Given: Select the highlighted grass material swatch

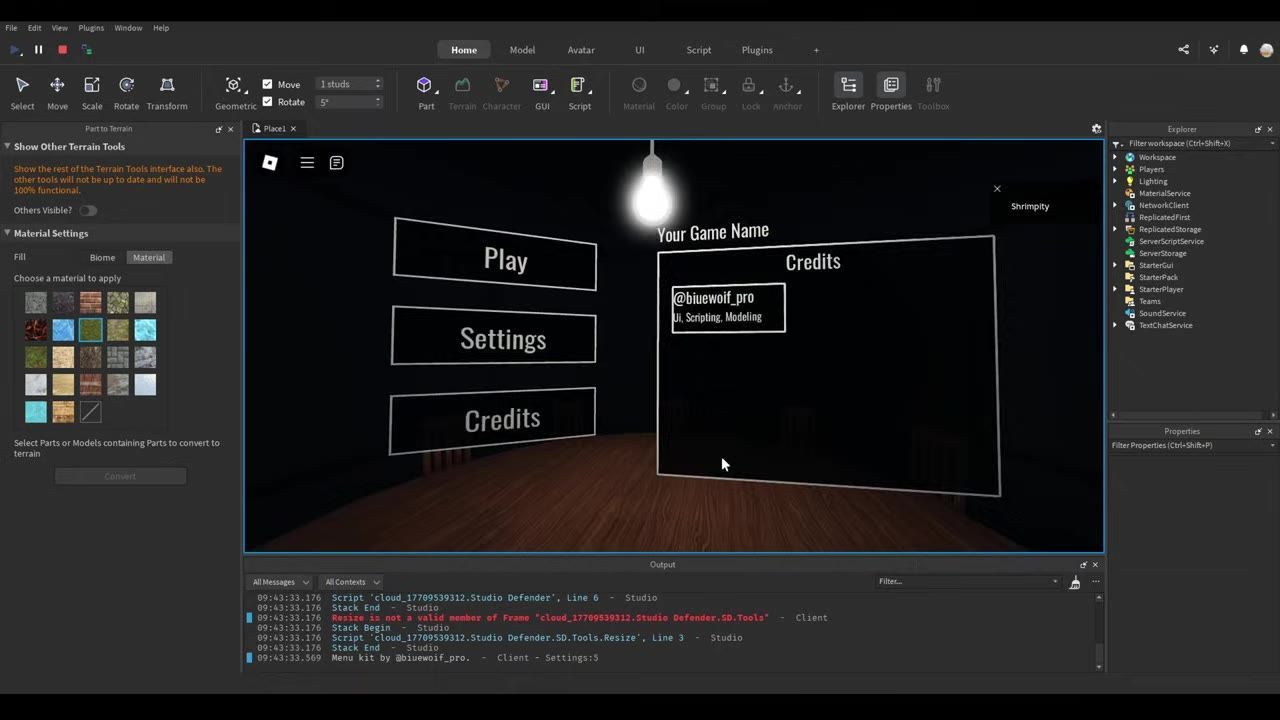Looking at the screenshot, I should 91,330.
